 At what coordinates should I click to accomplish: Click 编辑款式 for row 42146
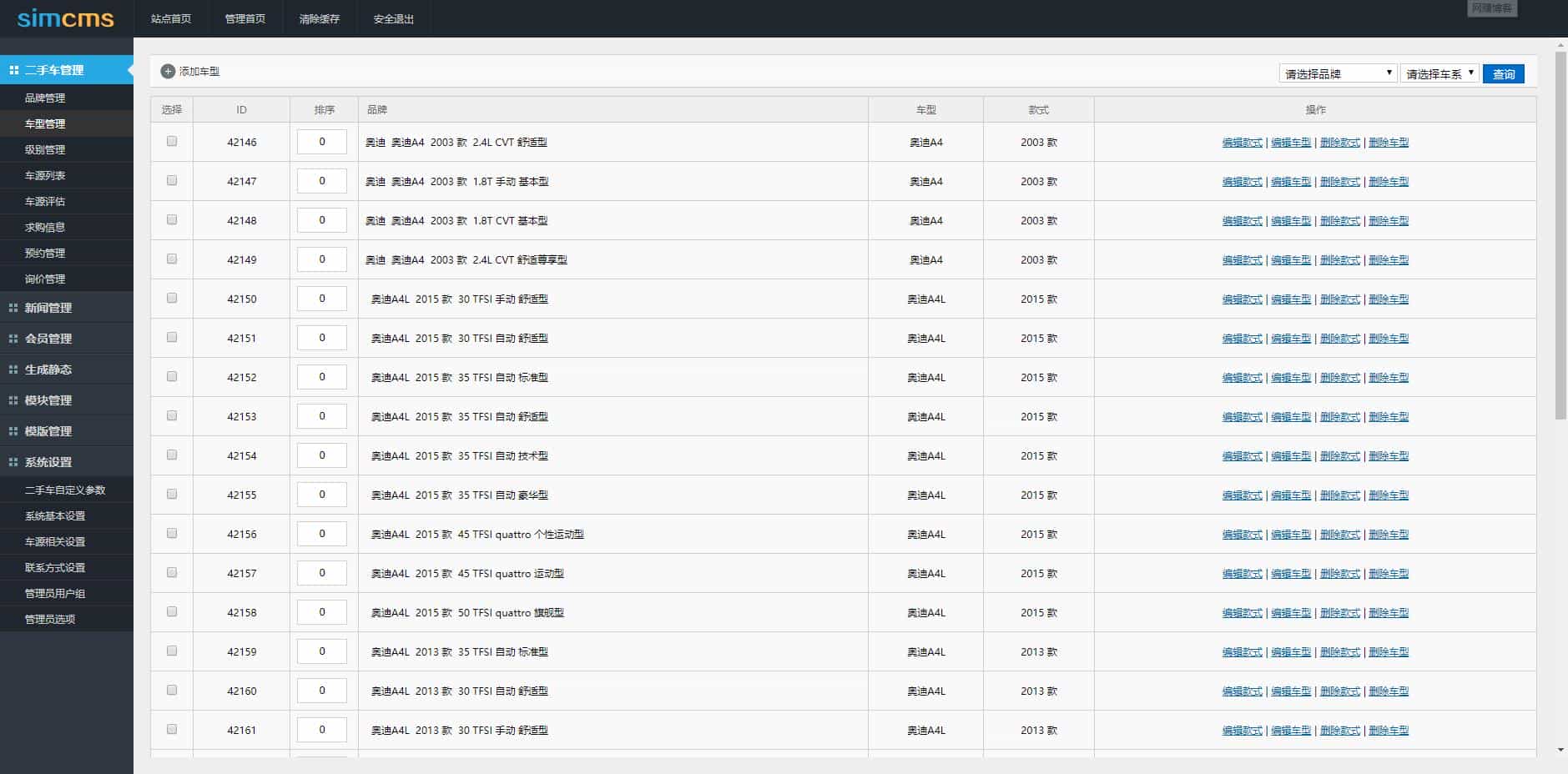point(1243,143)
